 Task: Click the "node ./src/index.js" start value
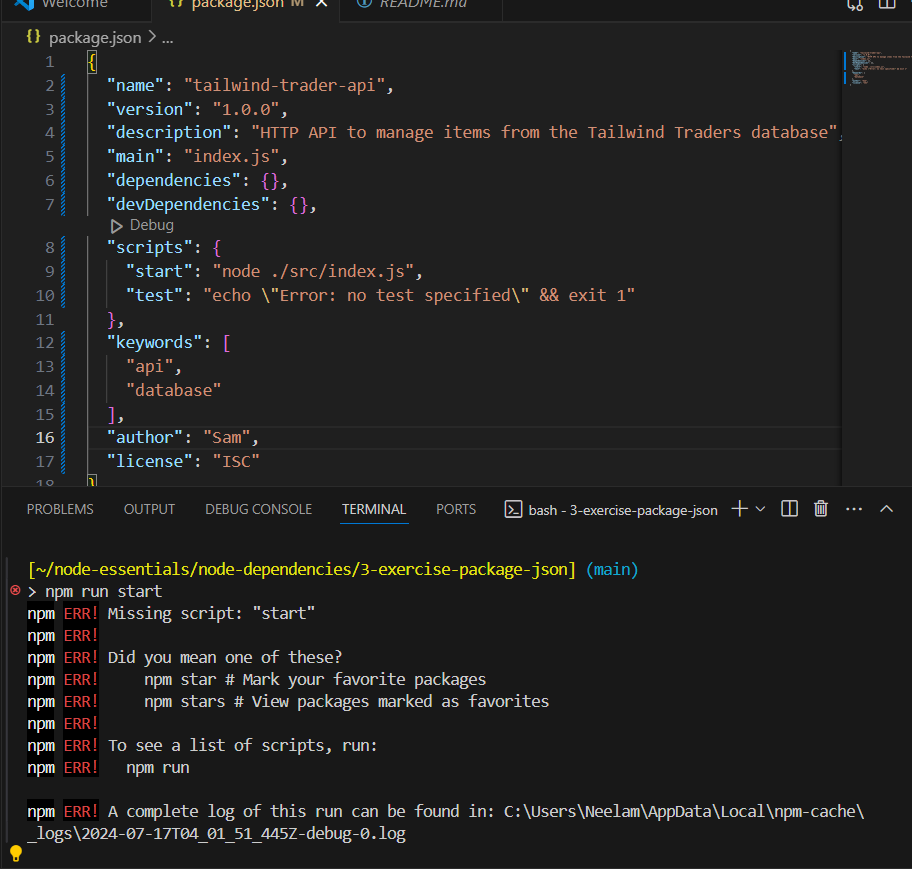click(313, 272)
